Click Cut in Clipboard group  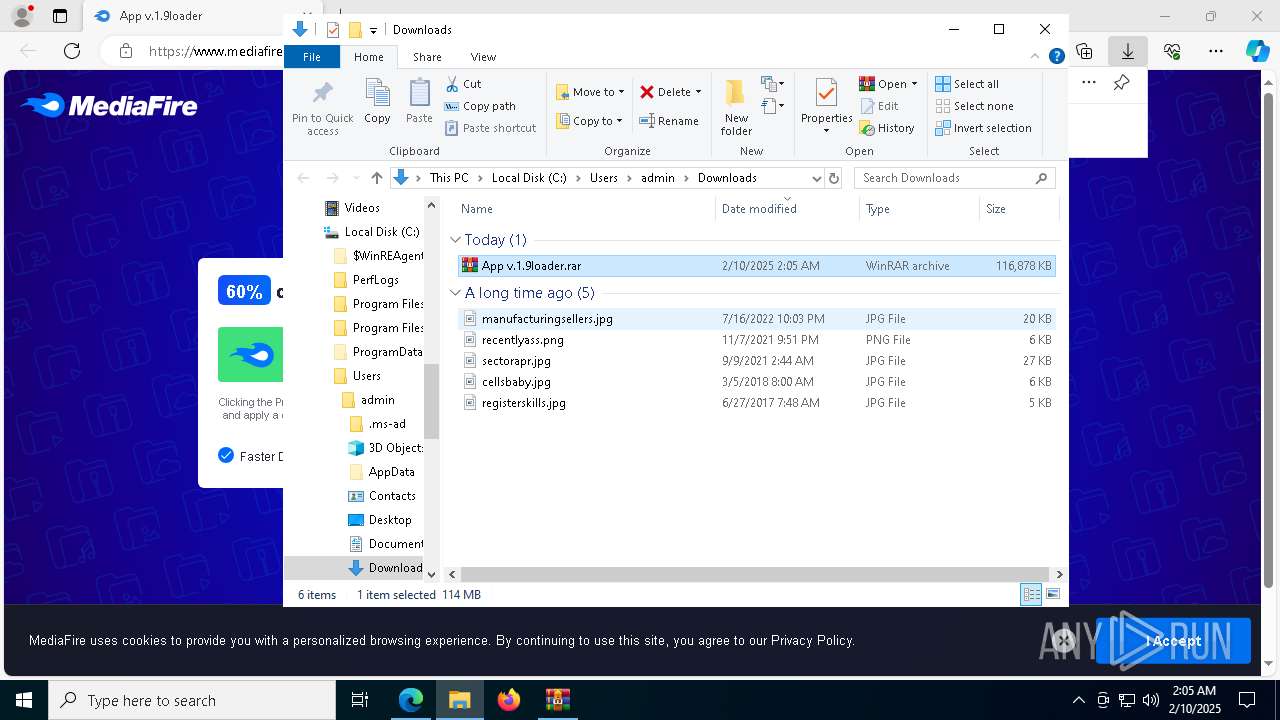coord(463,84)
